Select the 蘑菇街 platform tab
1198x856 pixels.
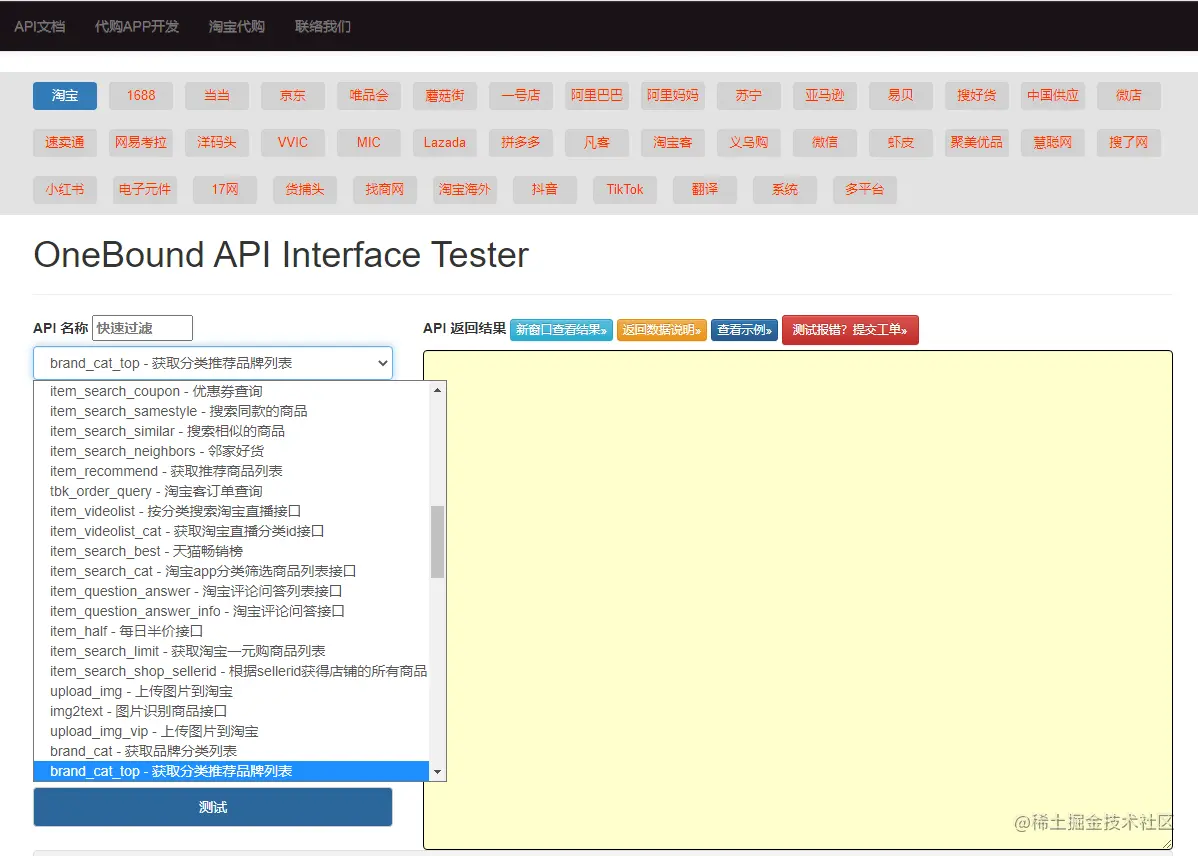tap(445, 96)
